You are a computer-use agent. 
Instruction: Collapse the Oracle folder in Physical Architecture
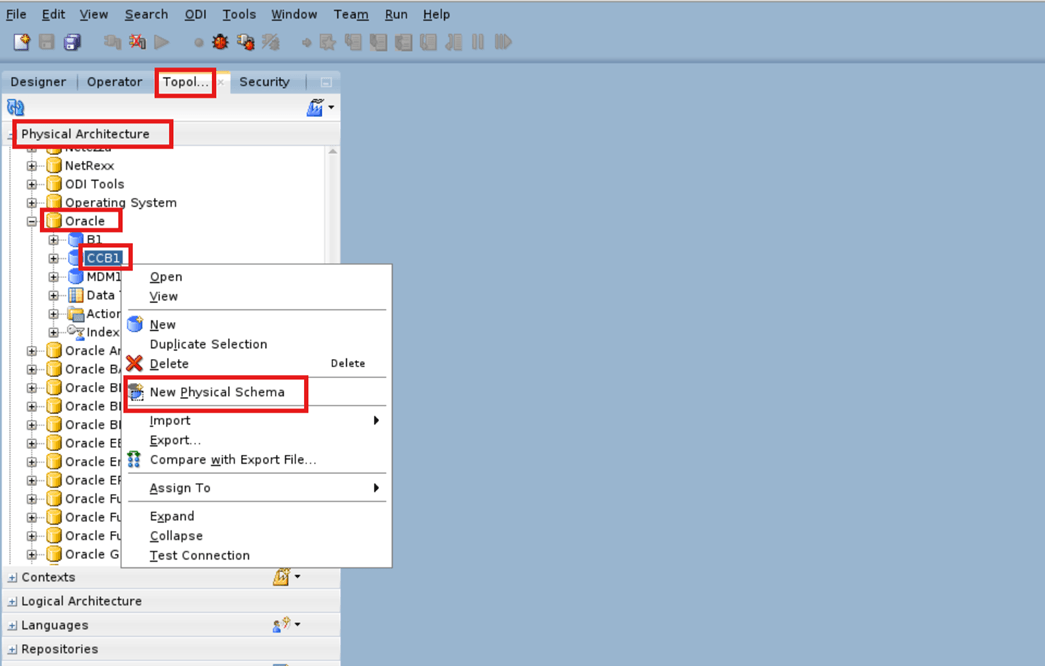click(34, 220)
